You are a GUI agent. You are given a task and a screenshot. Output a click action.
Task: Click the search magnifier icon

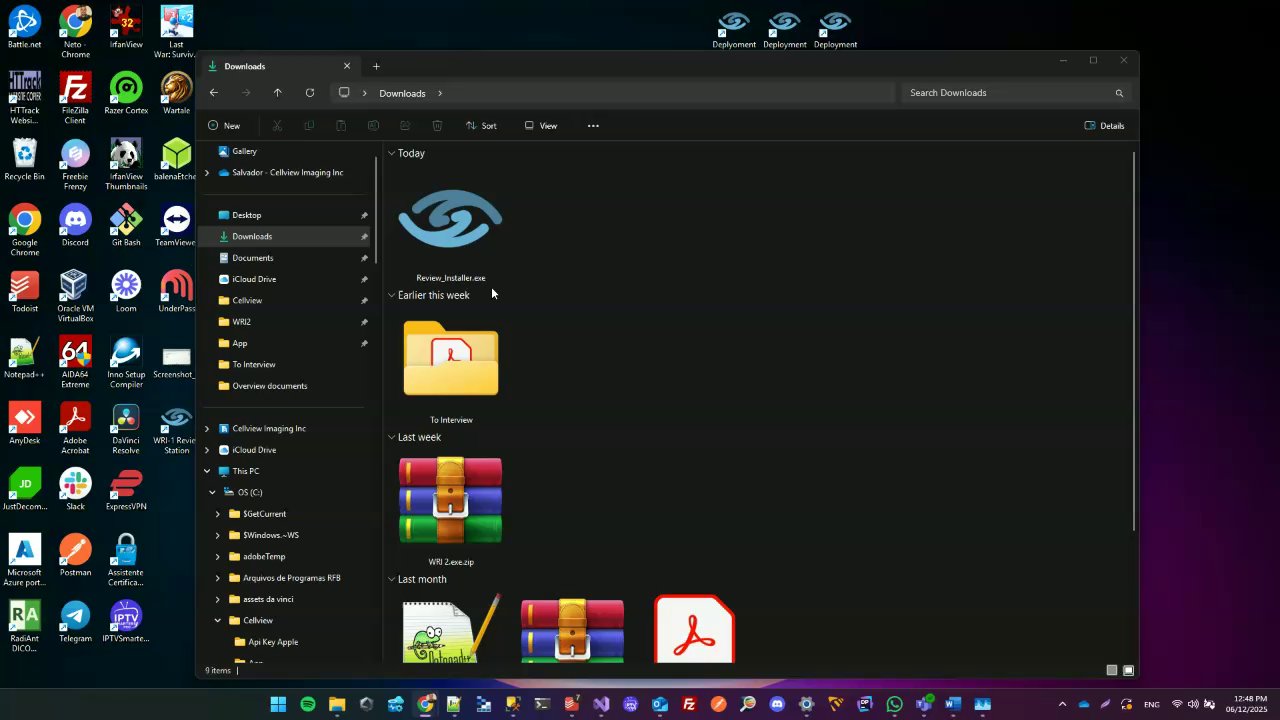1119,93
